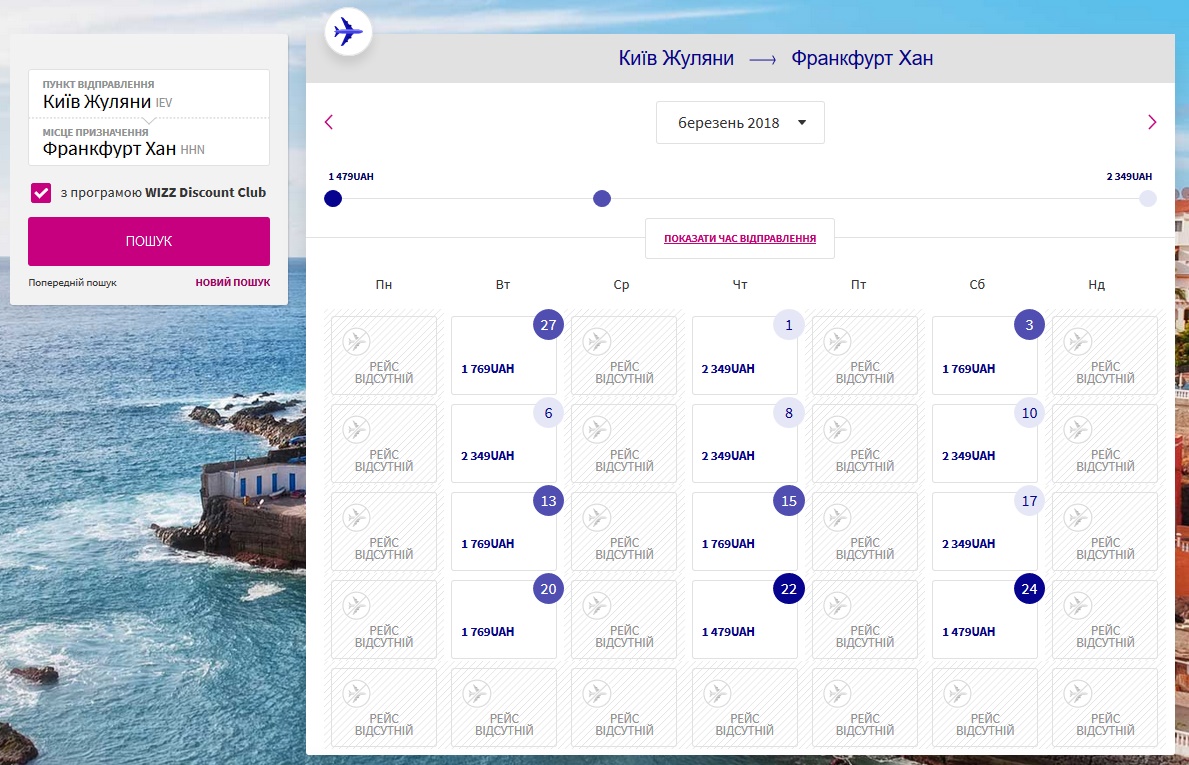Select date circle 24 on Saturday
This screenshot has width=1189, height=765.
[1028, 589]
